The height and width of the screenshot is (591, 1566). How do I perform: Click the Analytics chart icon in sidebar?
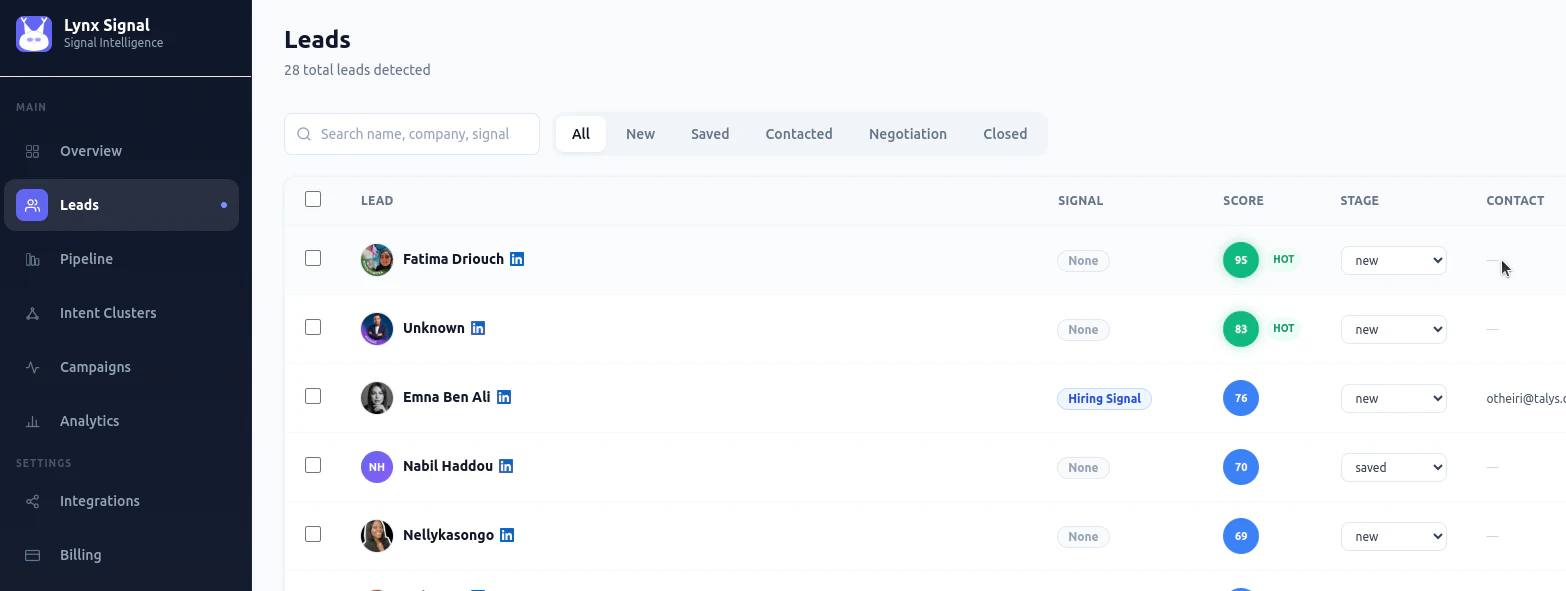point(32,421)
